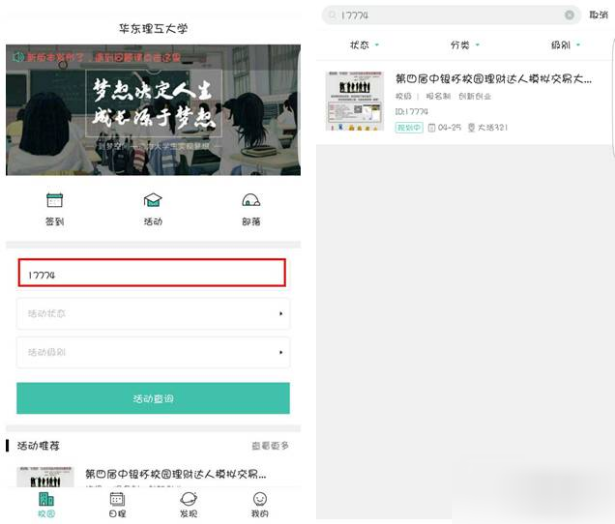The width and height of the screenshot is (615, 524).
Task: Expand the 分类 filter dropdown
Action: [x=465, y=45]
